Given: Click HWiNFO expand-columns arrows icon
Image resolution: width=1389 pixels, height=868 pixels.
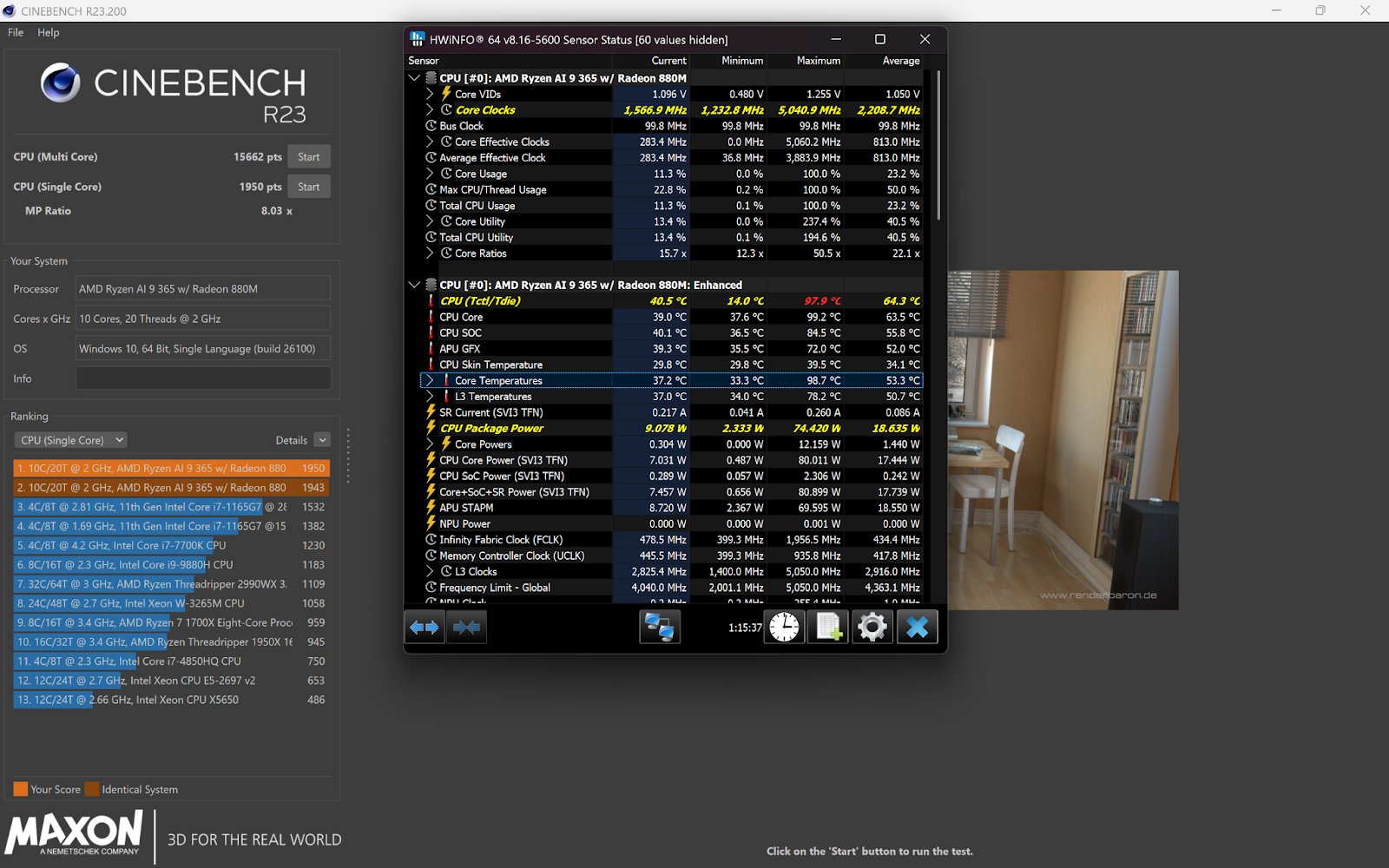Looking at the screenshot, I should tap(425, 627).
